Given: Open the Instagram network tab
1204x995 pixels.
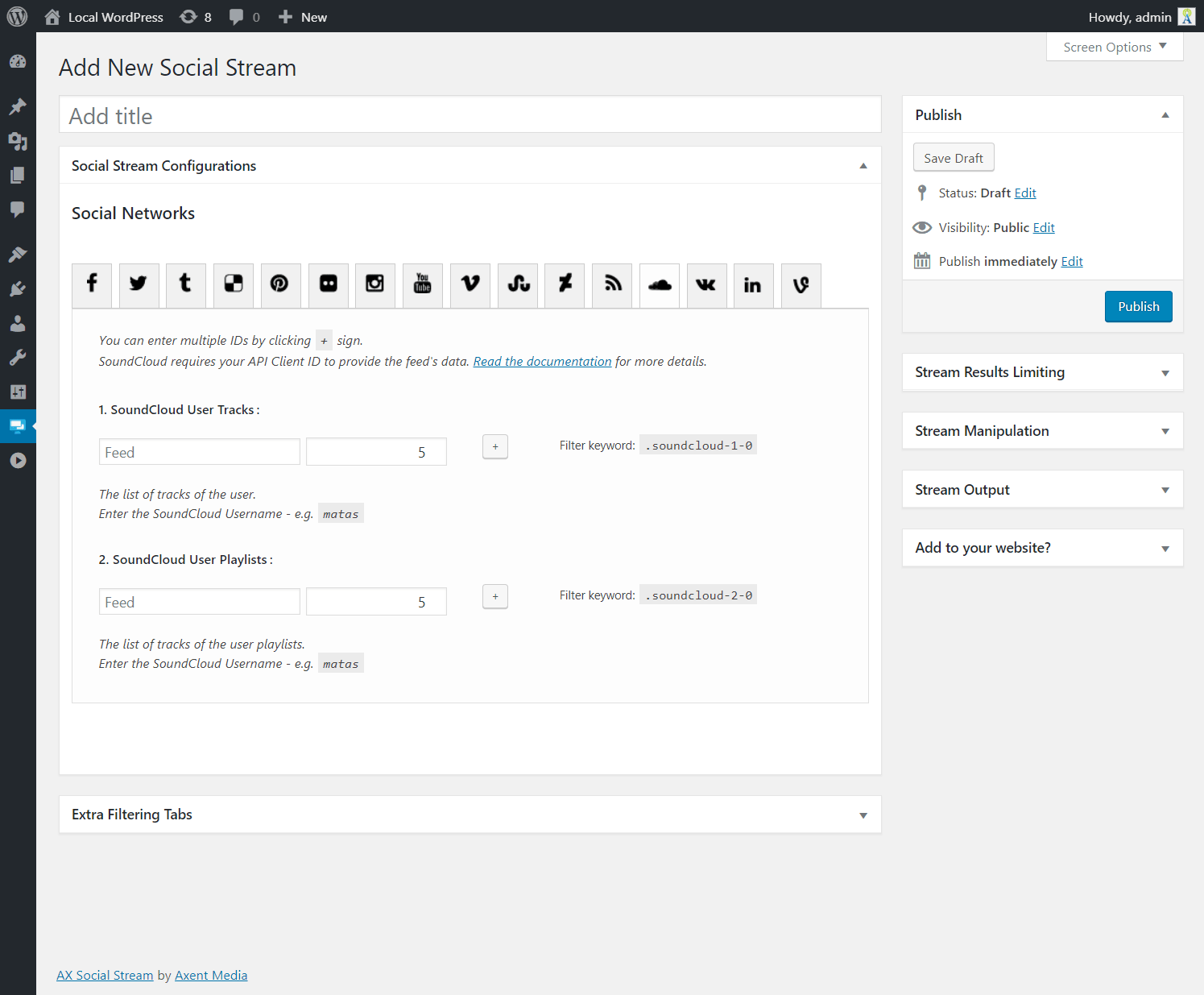Looking at the screenshot, I should 375,284.
